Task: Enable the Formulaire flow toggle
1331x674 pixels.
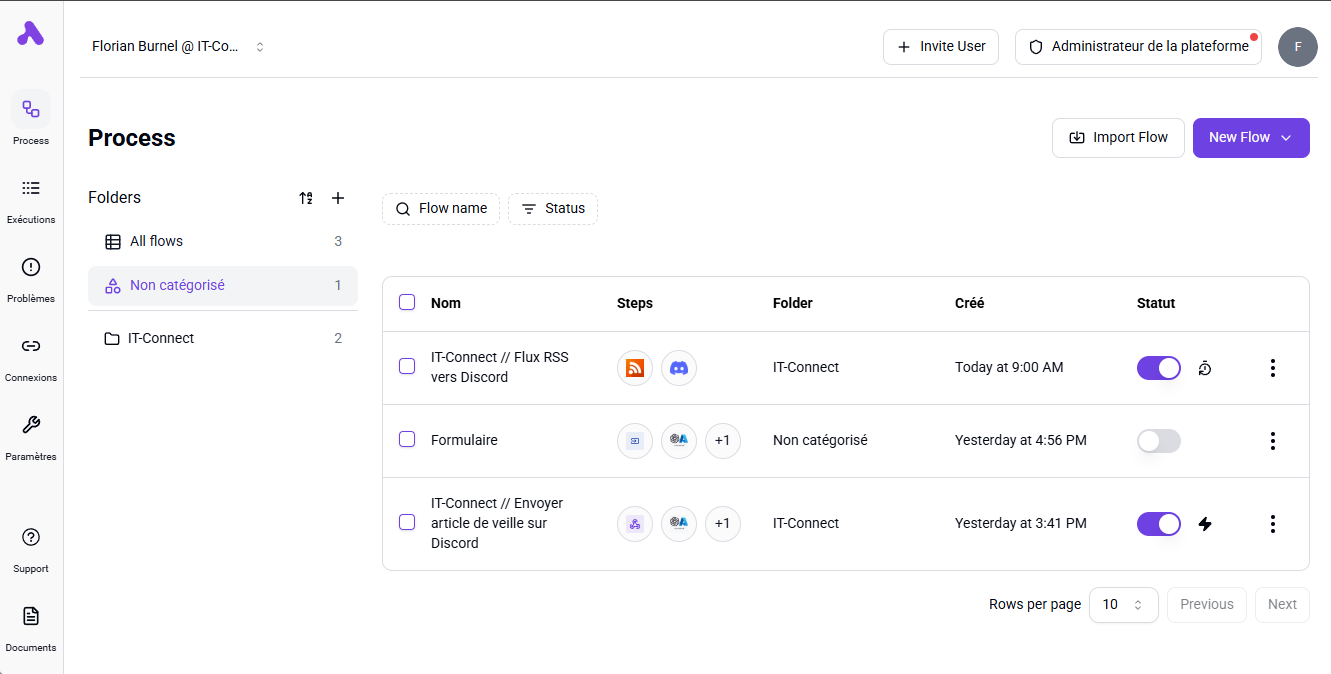Action: point(1158,440)
